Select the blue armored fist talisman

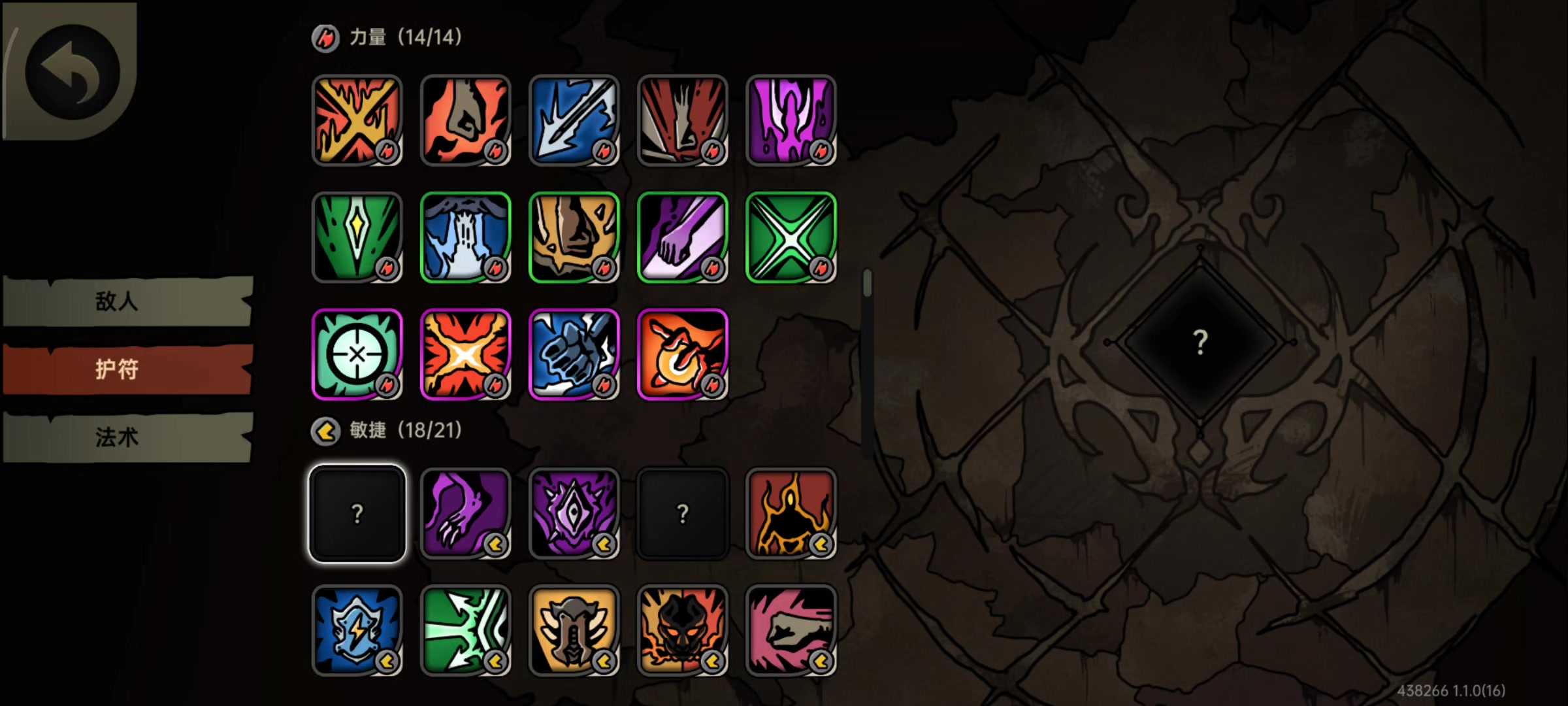pos(574,354)
